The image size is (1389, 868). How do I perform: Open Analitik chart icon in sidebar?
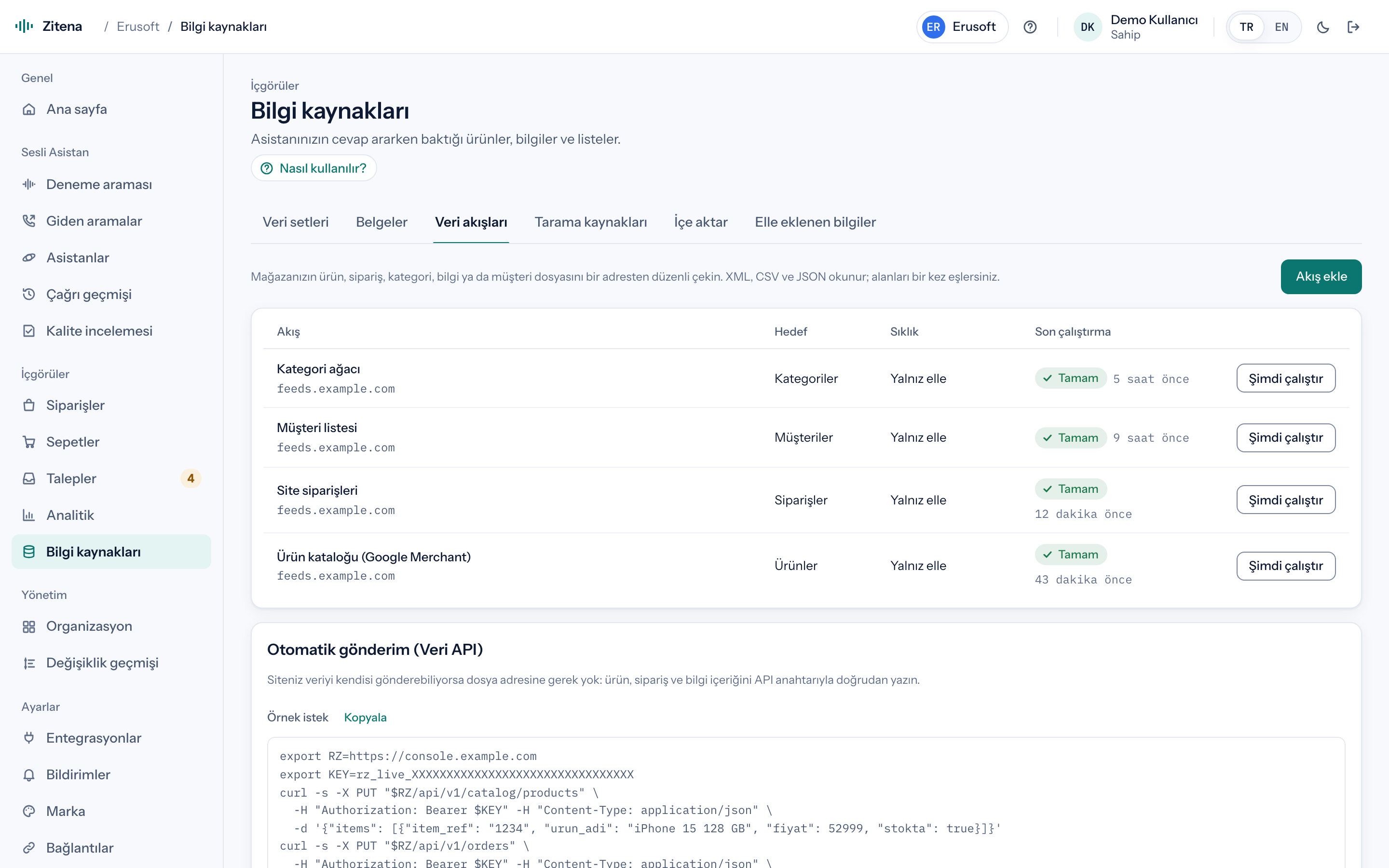click(x=29, y=515)
